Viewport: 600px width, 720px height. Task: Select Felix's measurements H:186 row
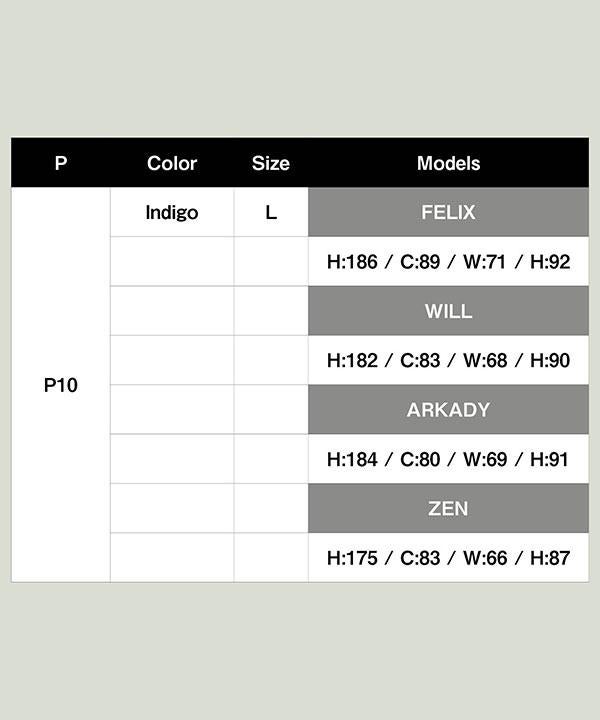pyautogui.click(x=449, y=262)
